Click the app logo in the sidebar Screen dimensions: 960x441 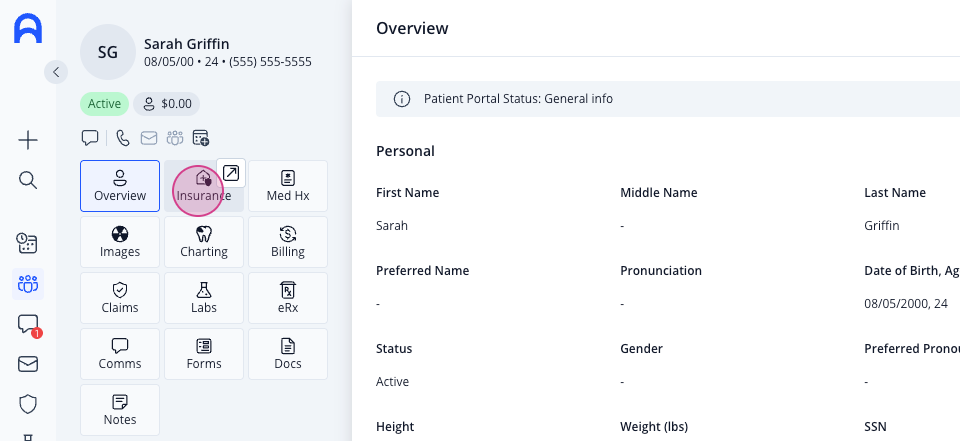[28, 28]
